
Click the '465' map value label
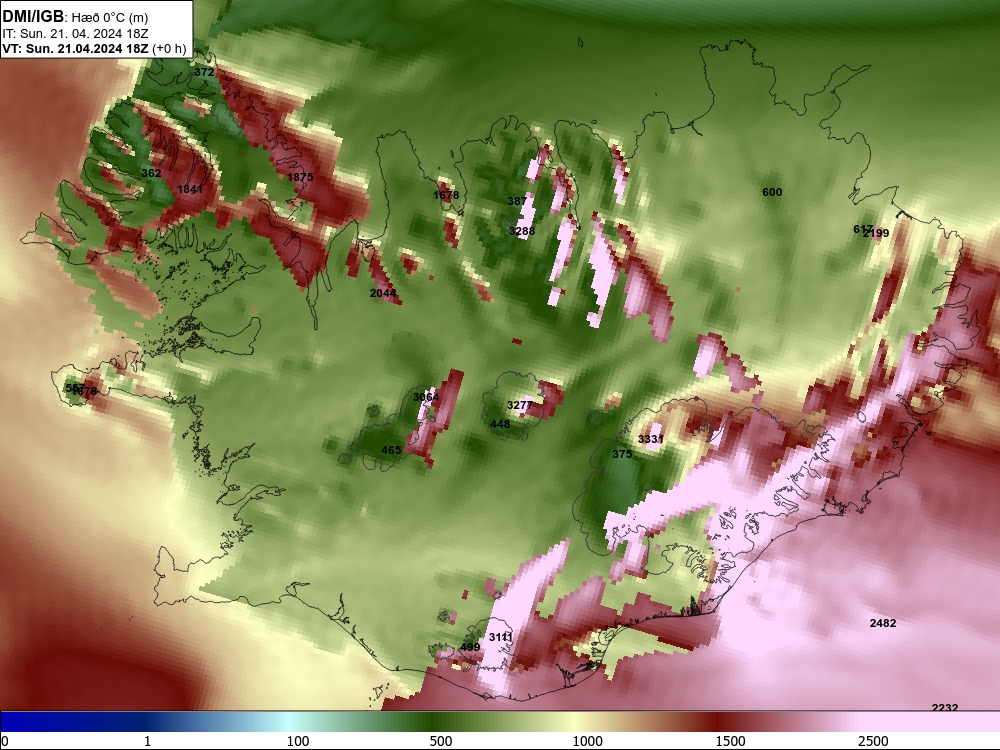[391, 450]
